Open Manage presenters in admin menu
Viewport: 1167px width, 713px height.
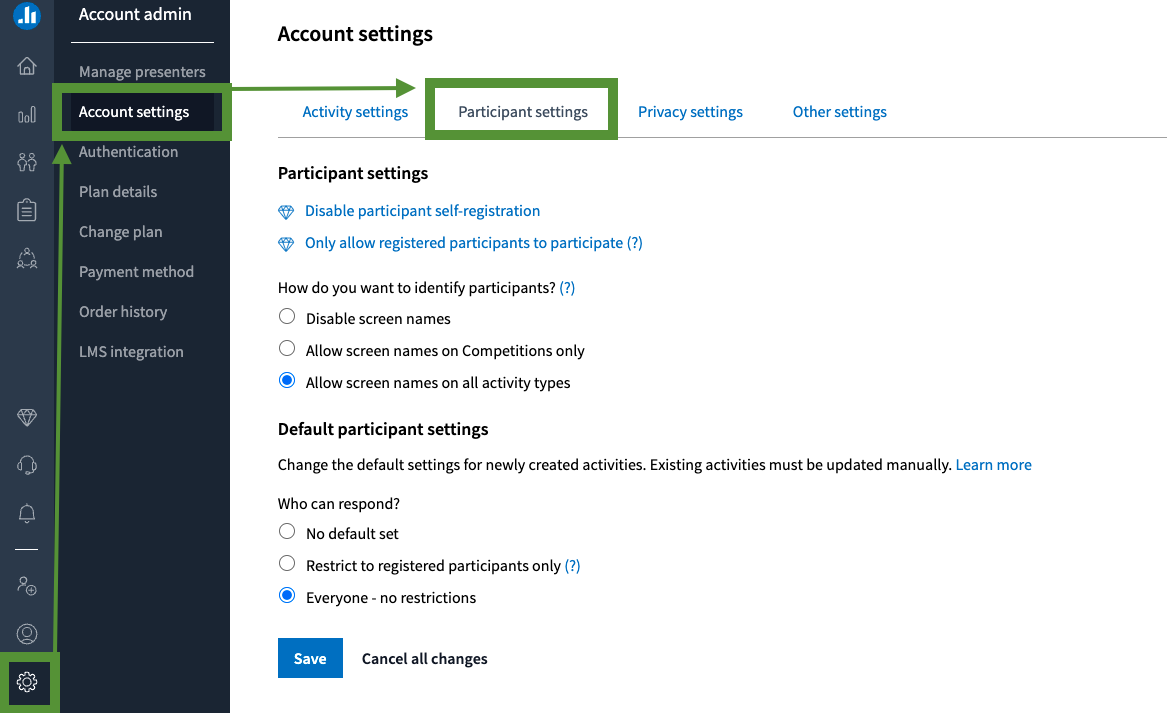point(142,71)
